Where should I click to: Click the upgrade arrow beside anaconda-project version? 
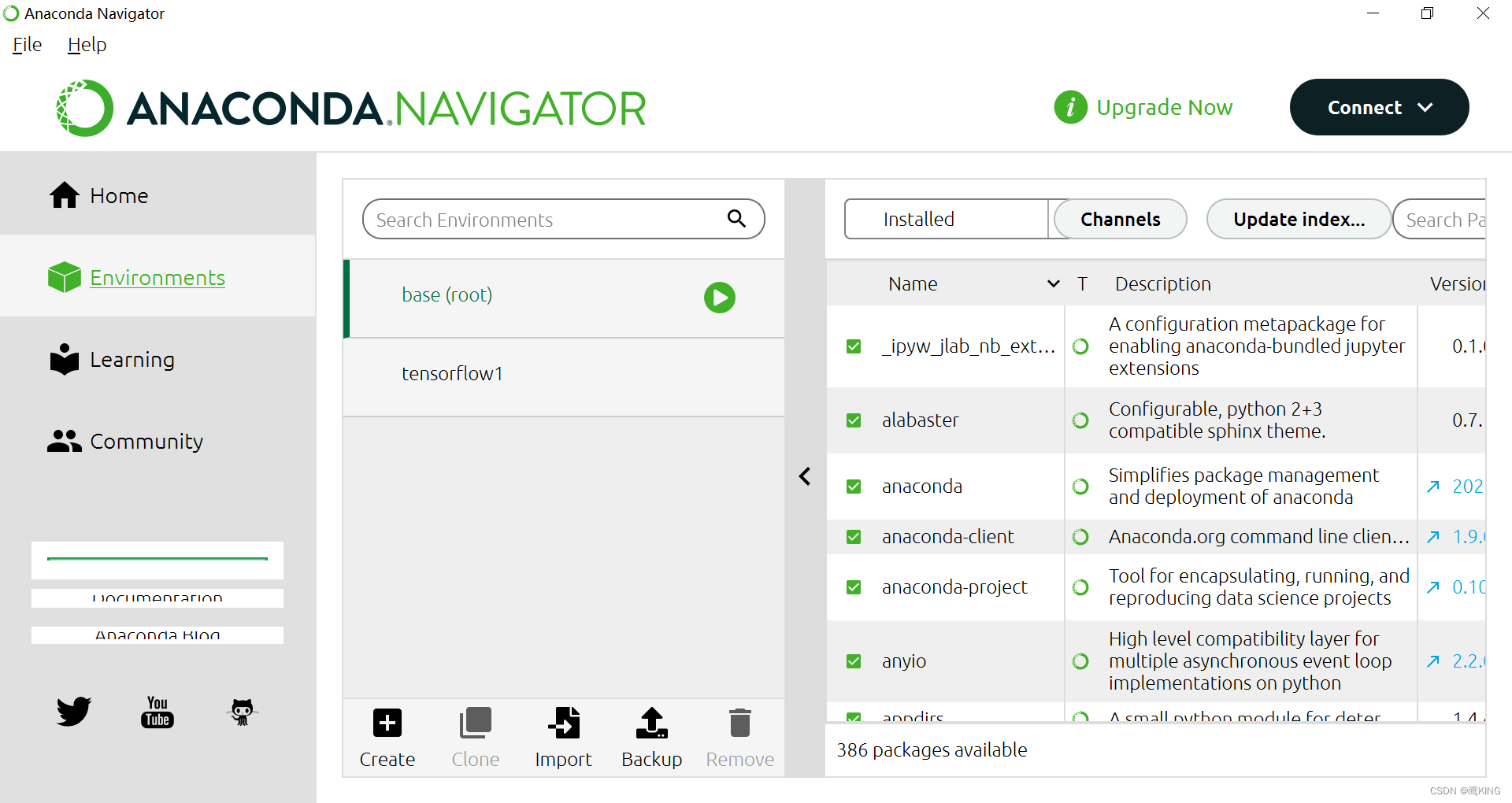[x=1433, y=587]
